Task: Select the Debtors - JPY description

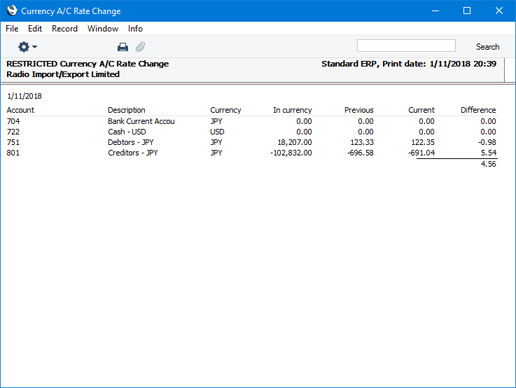Action: click(130, 142)
